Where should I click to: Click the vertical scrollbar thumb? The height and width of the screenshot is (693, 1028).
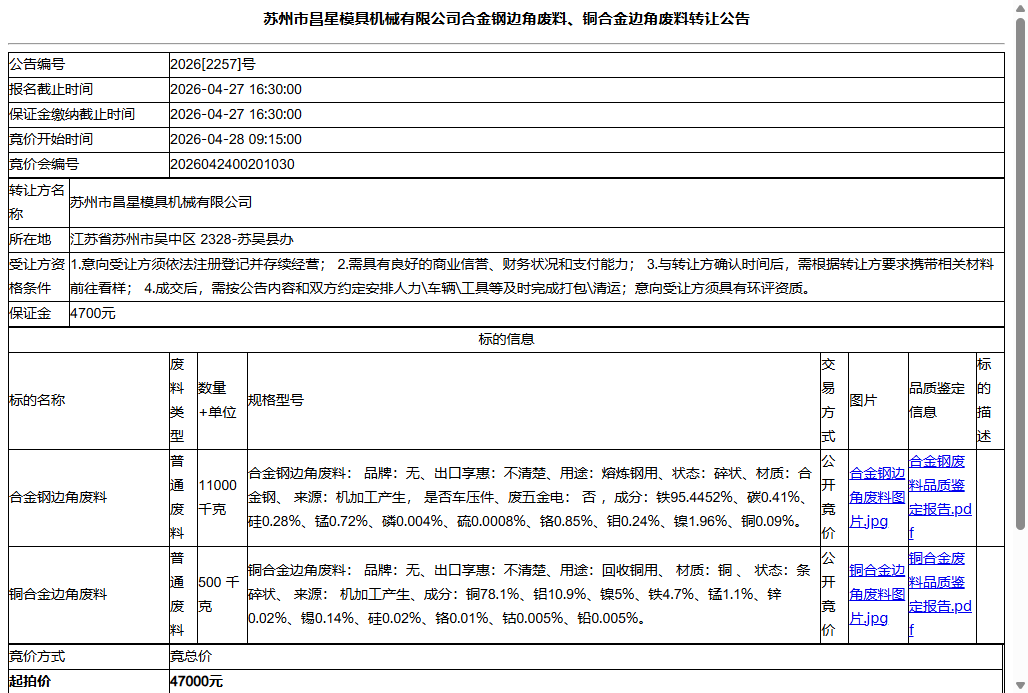(1020, 274)
